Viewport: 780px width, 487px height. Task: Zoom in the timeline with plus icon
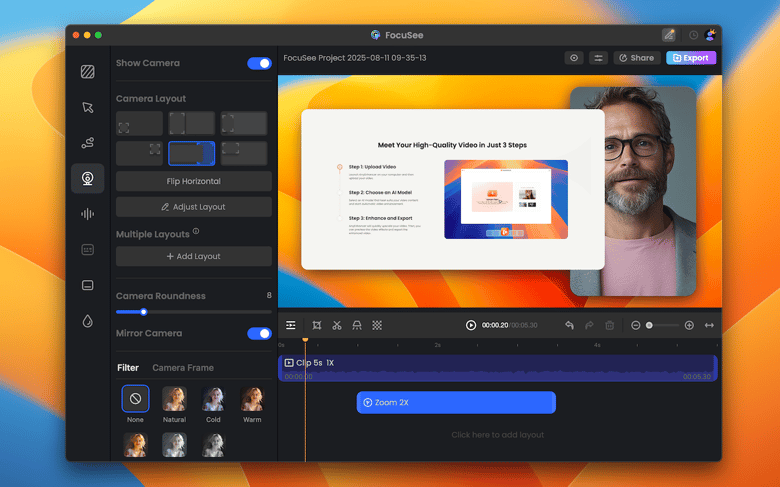point(689,325)
